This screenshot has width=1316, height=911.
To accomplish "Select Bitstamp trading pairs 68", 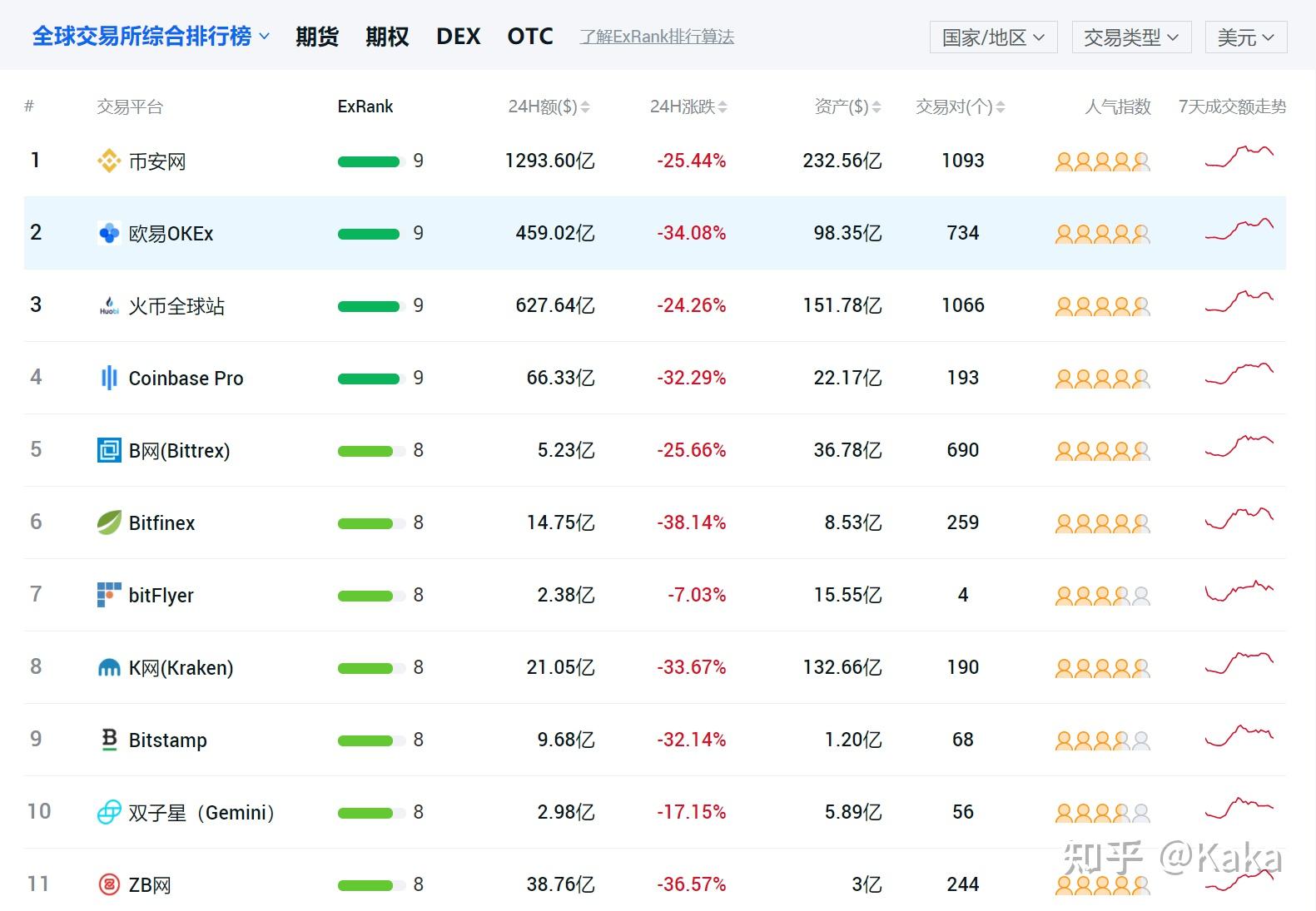I will coord(963,740).
